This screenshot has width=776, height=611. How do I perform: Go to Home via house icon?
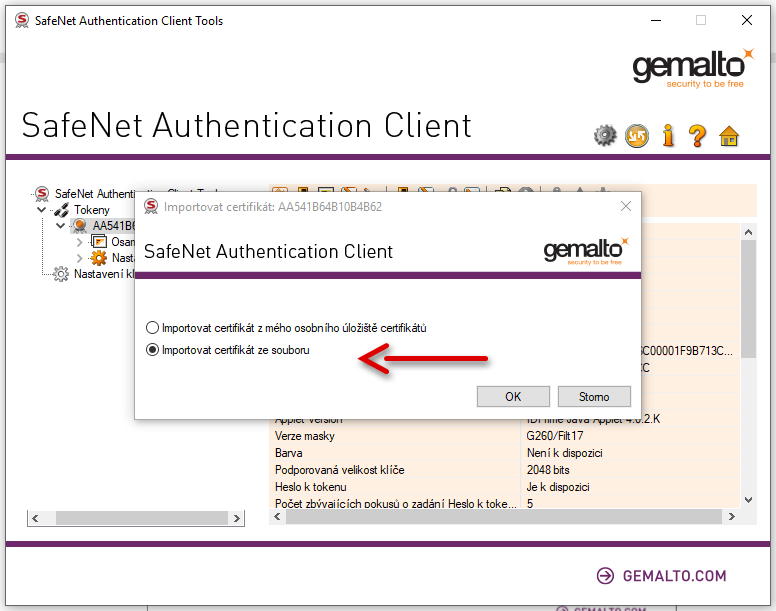click(x=729, y=136)
